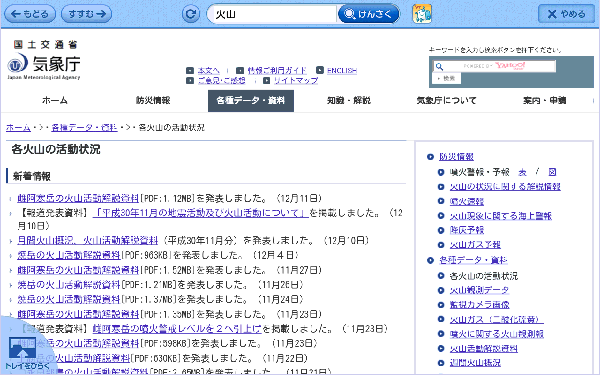Click the すすむ forward button

pos(86,14)
